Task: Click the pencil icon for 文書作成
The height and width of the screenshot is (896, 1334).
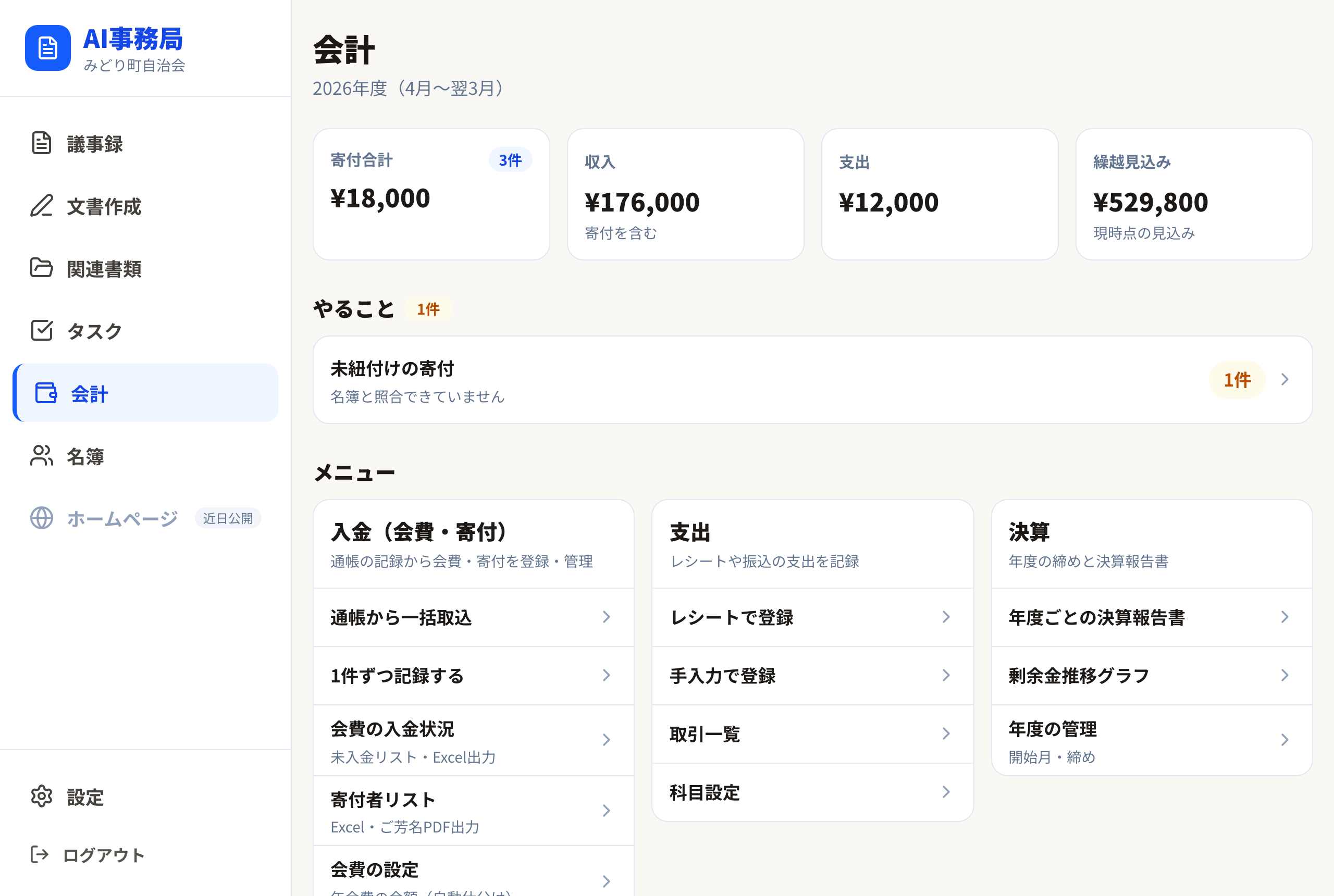Action: (42, 206)
